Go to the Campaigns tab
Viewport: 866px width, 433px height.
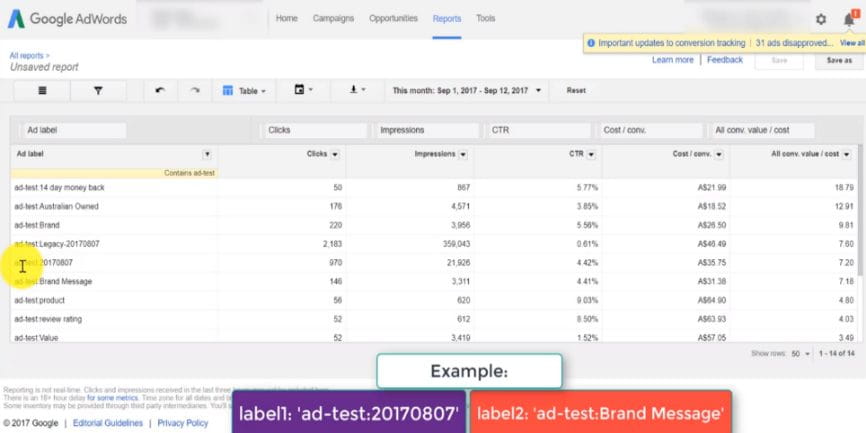[333, 19]
